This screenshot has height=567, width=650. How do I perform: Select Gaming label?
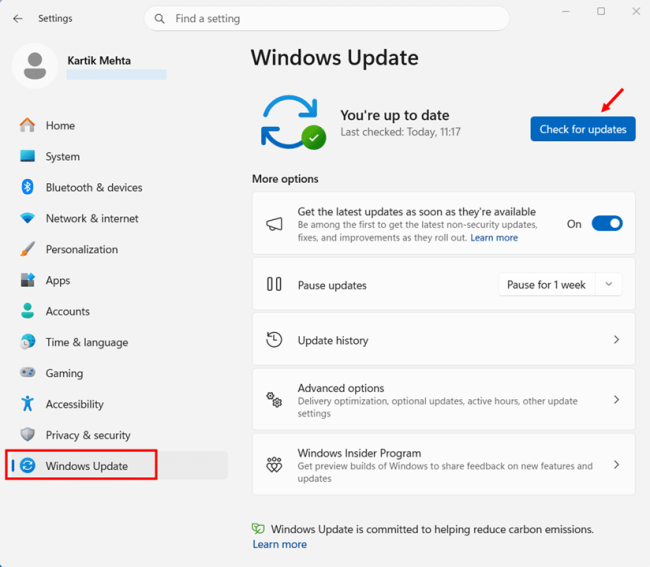point(64,373)
